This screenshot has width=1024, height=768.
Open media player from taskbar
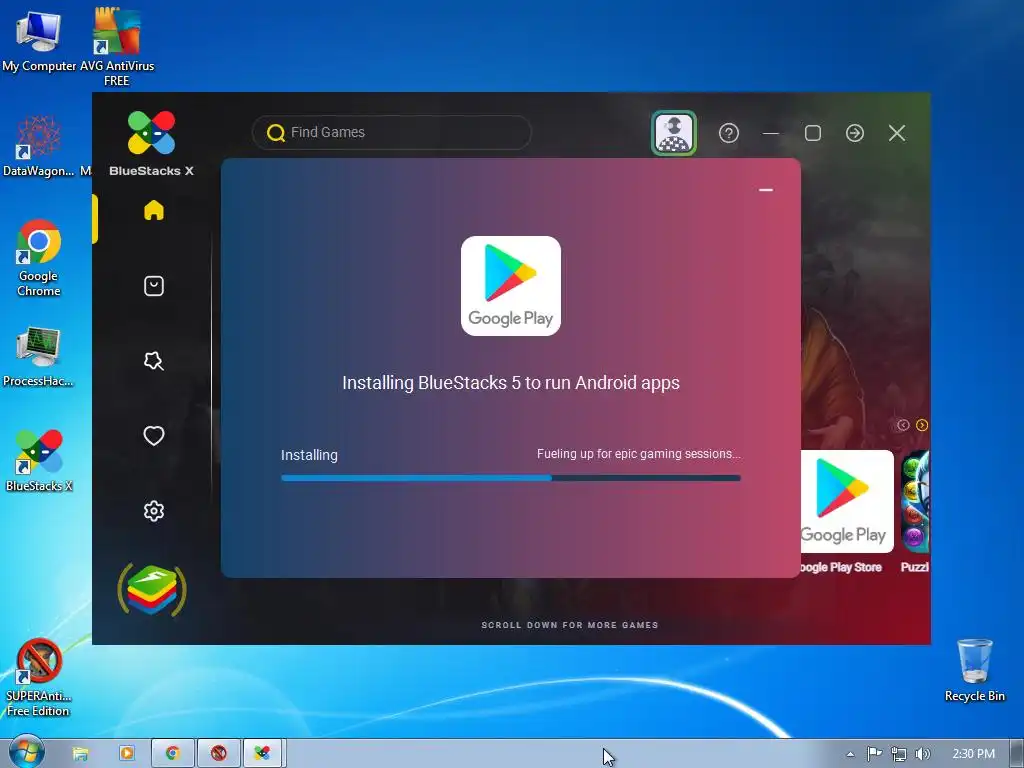(127, 754)
